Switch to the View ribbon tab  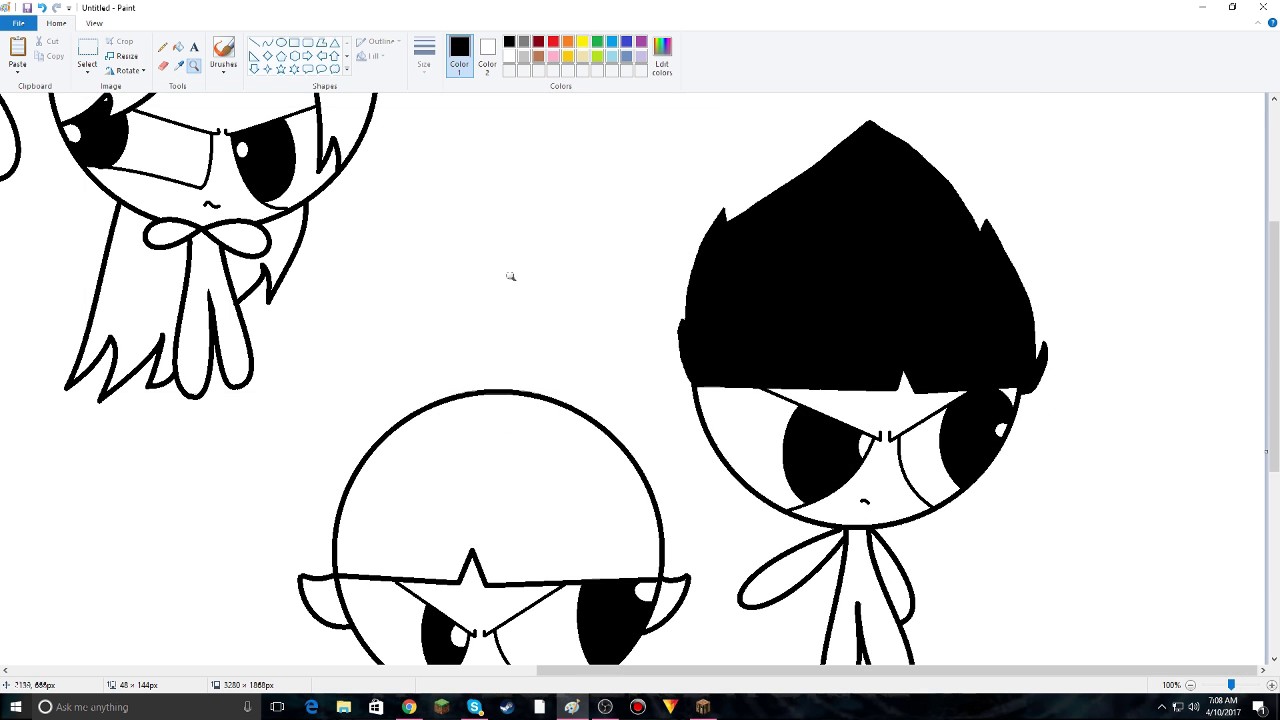click(94, 23)
